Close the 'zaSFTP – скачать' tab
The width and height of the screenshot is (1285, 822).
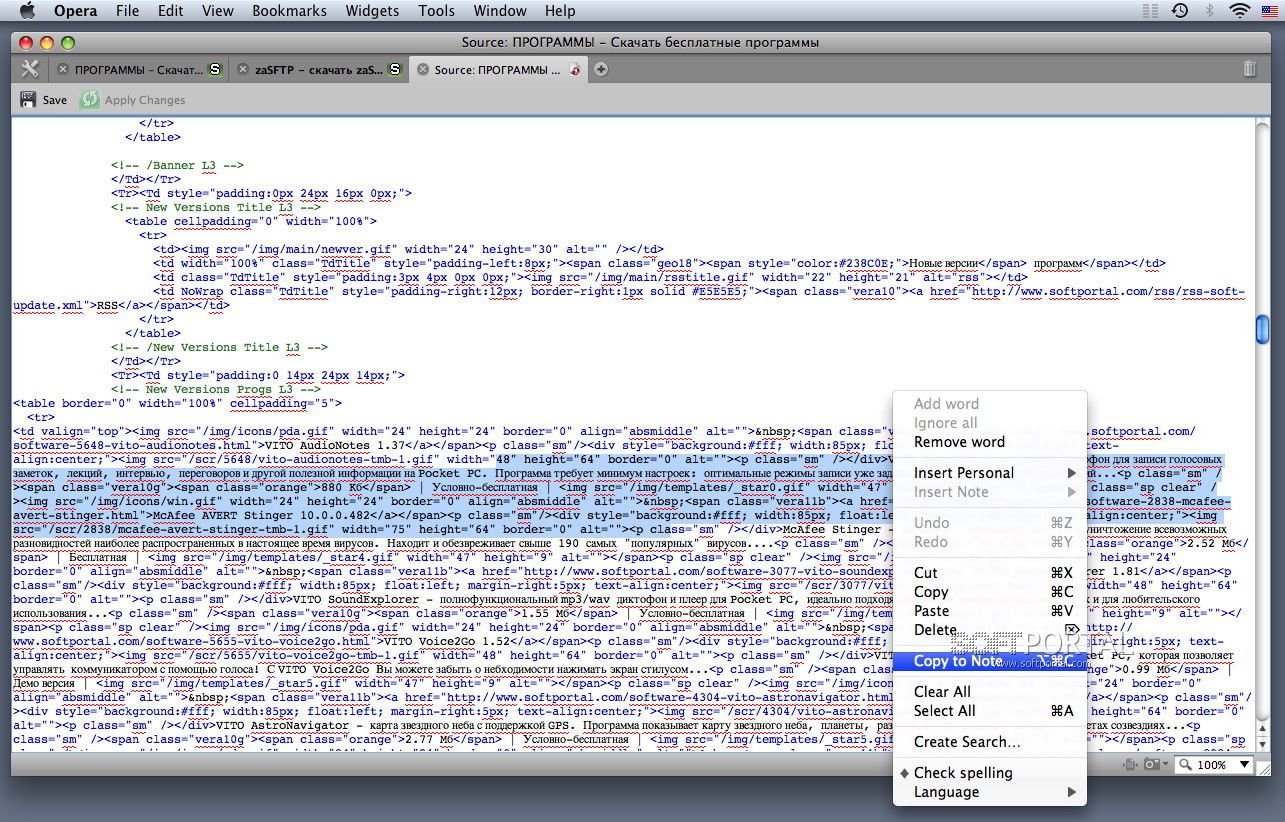coord(243,70)
